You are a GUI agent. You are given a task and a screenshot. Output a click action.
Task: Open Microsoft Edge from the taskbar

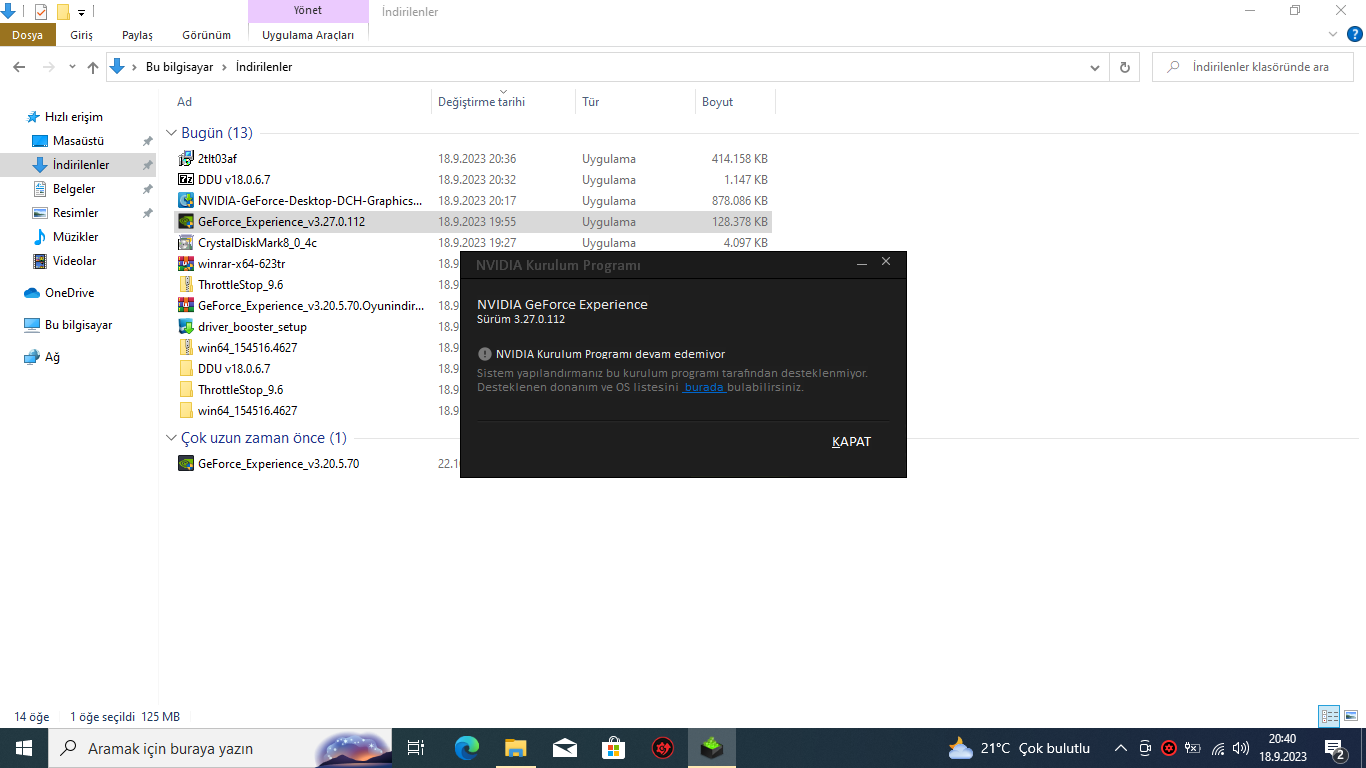pyautogui.click(x=467, y=748)
